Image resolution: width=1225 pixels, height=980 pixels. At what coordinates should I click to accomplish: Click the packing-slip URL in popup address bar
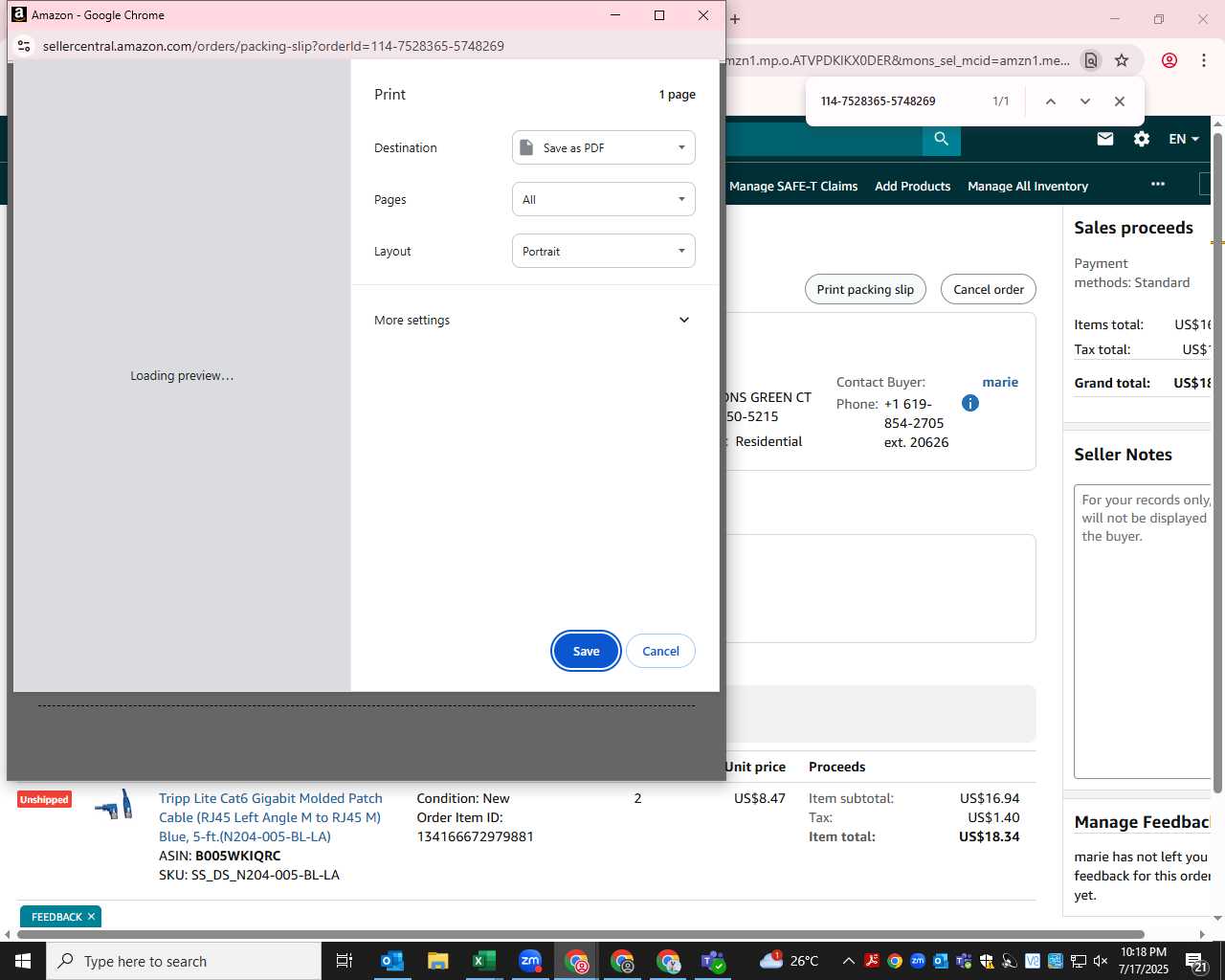pos(274,46)
